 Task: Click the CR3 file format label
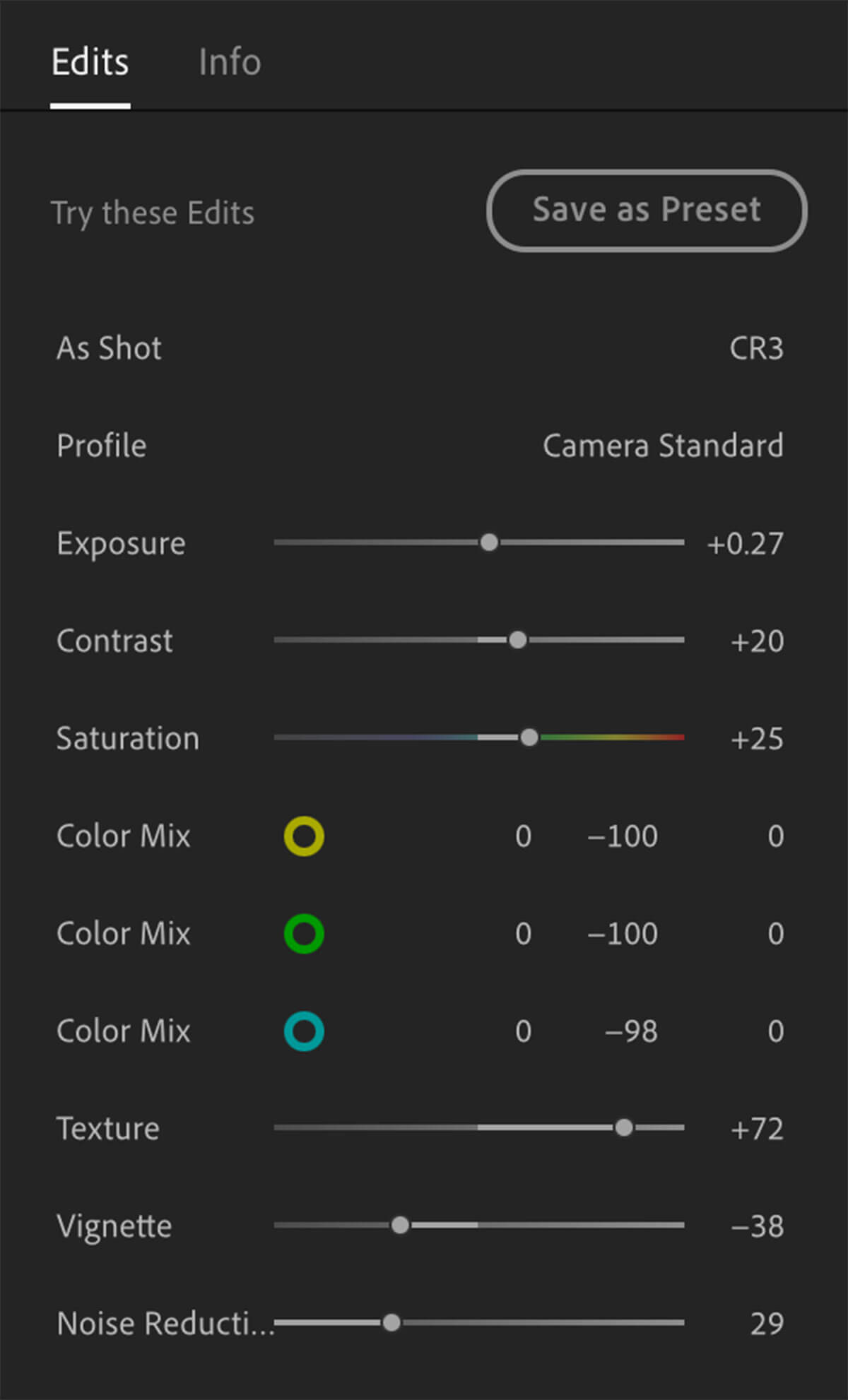(x=756, y=348)
